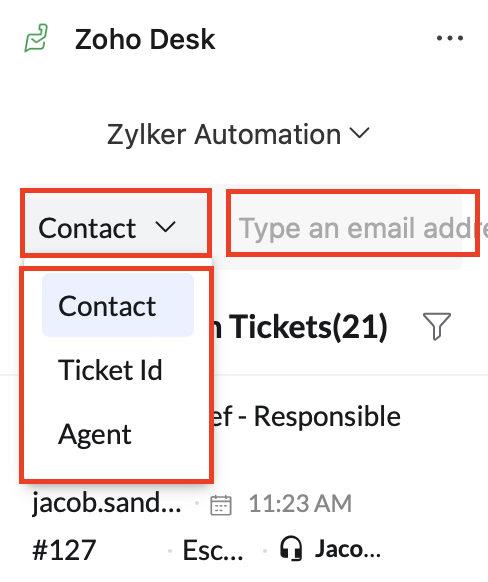Click the tickets filter funnel icon
The width and height of the screenshot is (488, 582).
pyautogui.click(x=437, y=326)
